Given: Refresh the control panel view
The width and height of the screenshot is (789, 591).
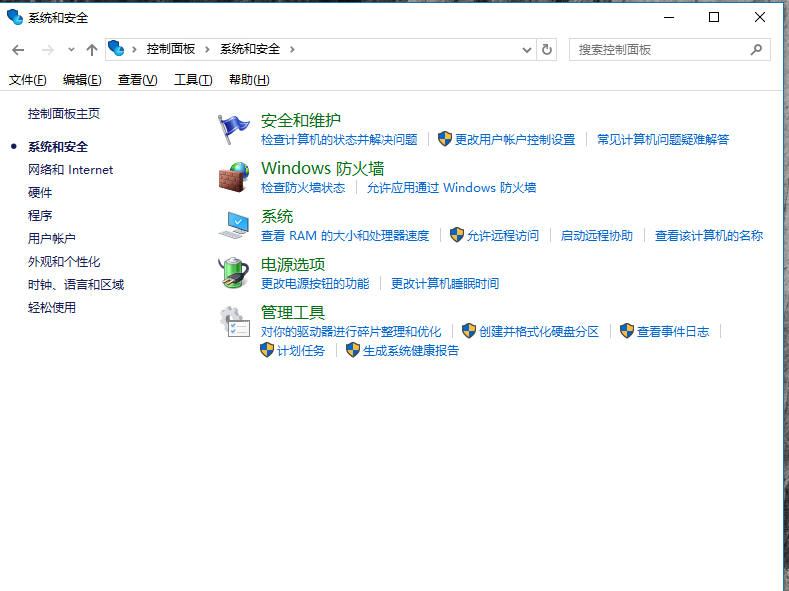Looking at the screenshot, I should (x=547, y=50).
